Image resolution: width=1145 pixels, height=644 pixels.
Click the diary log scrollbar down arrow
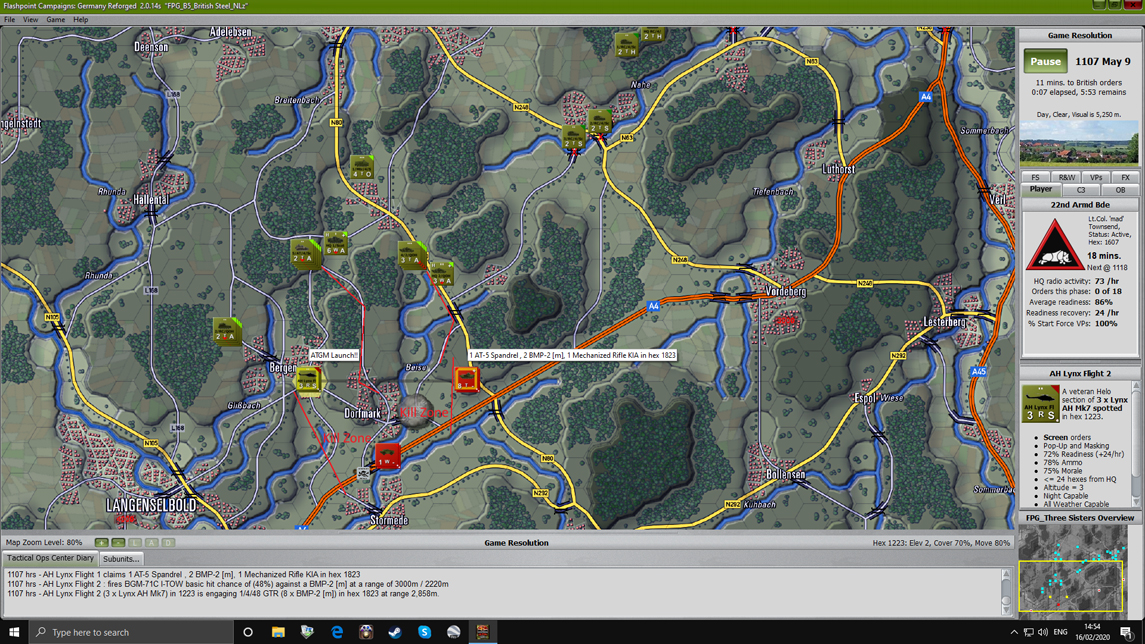click(x=1006, y=610)
